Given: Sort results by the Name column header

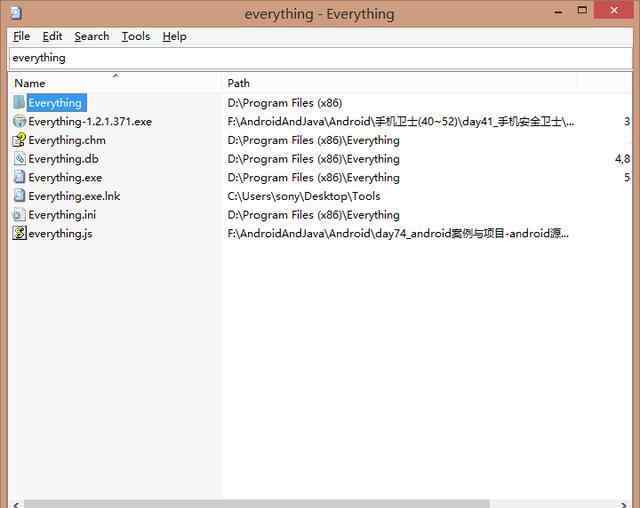Looking at the screenshot, I should coord(114,83).
